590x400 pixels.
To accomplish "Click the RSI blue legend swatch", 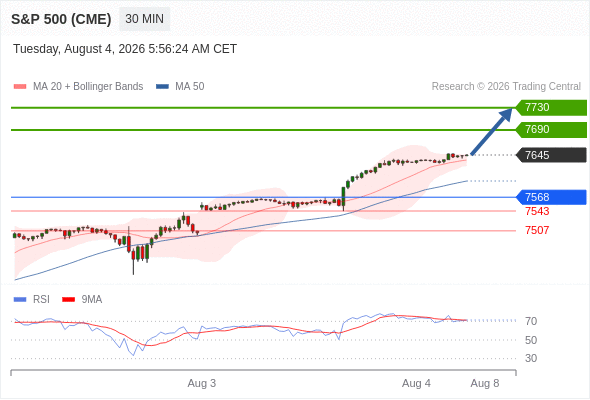I will pyautogui.click(x=20, y=300).
